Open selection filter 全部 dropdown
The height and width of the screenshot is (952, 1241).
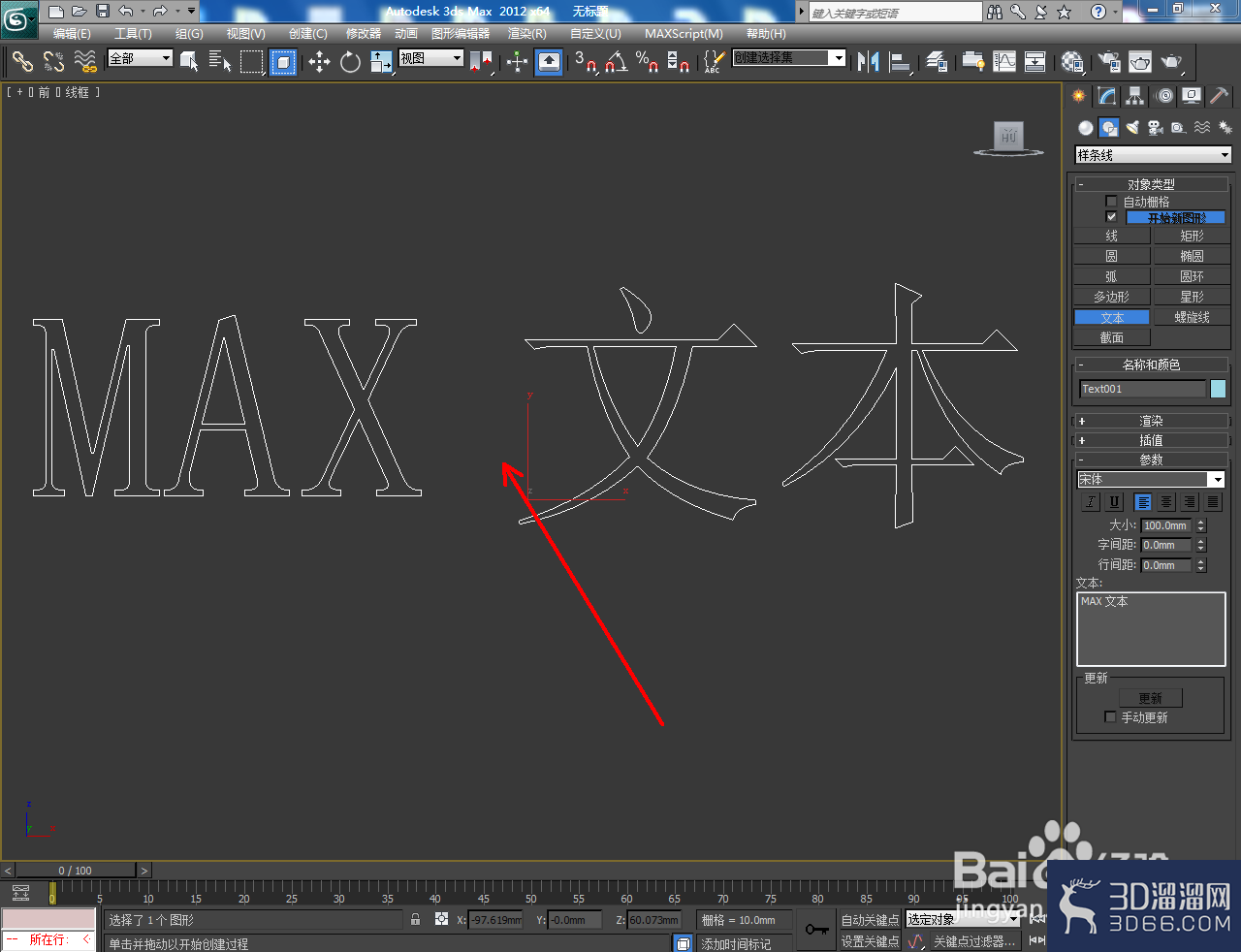pos(140,58)
